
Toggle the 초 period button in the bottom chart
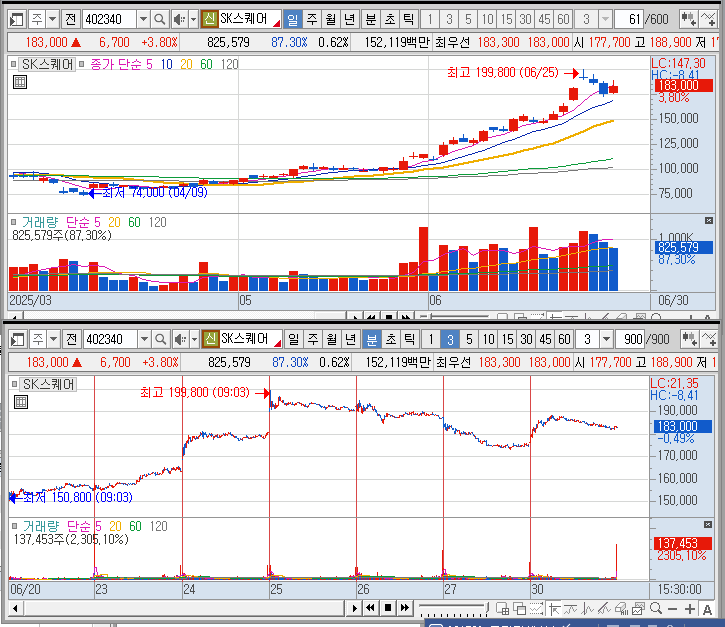click(391, 339)
